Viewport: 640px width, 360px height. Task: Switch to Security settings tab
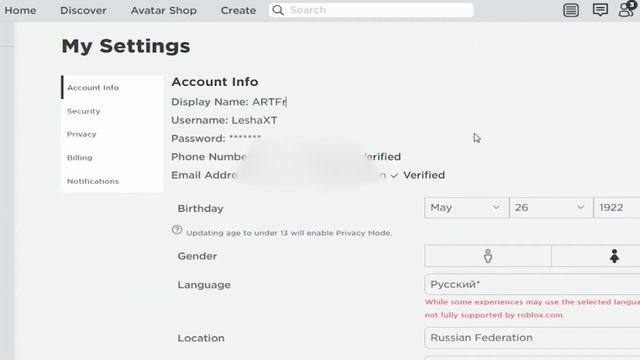point(112,111)
